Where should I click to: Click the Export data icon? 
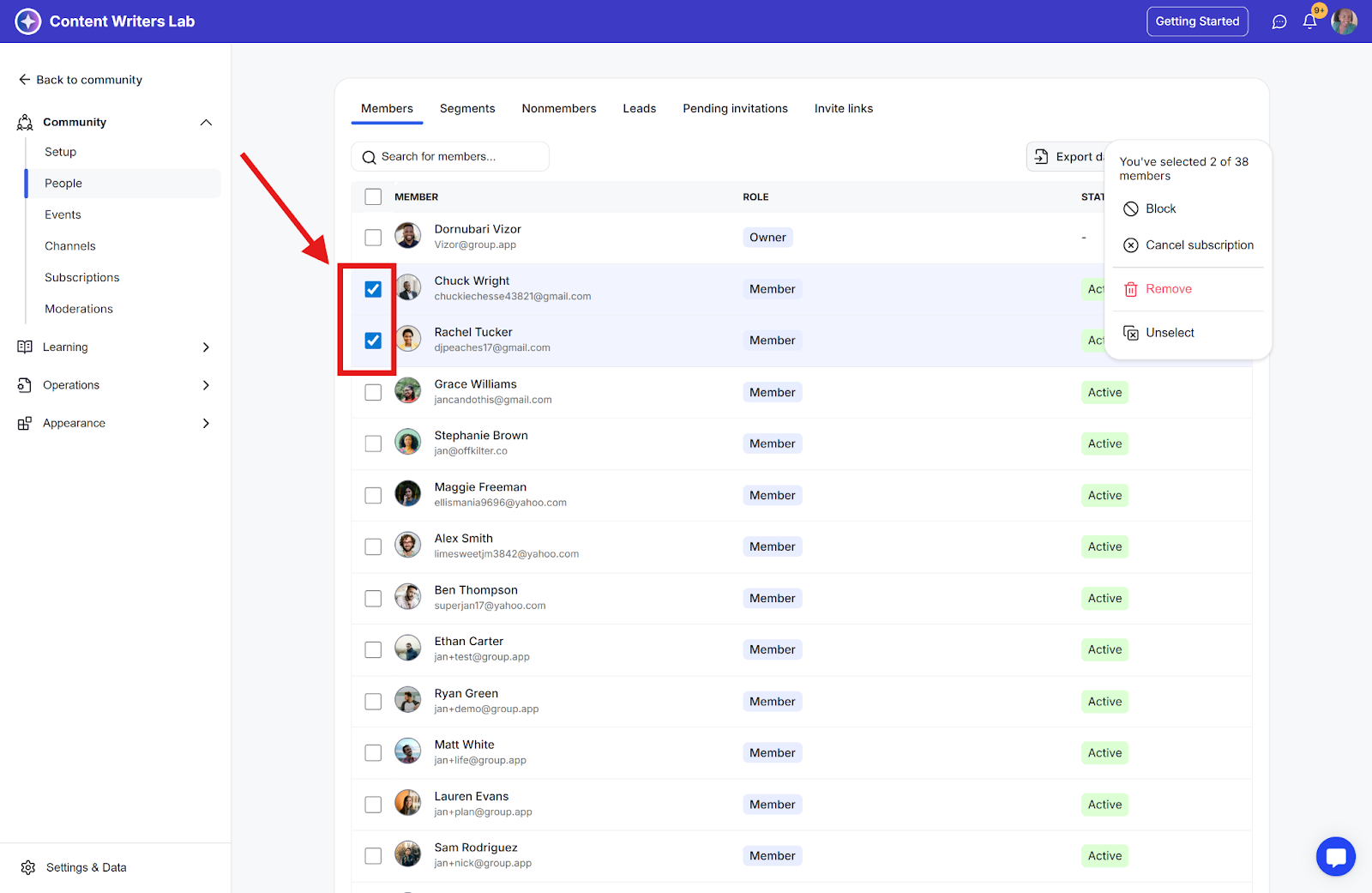pos(1041,156)
